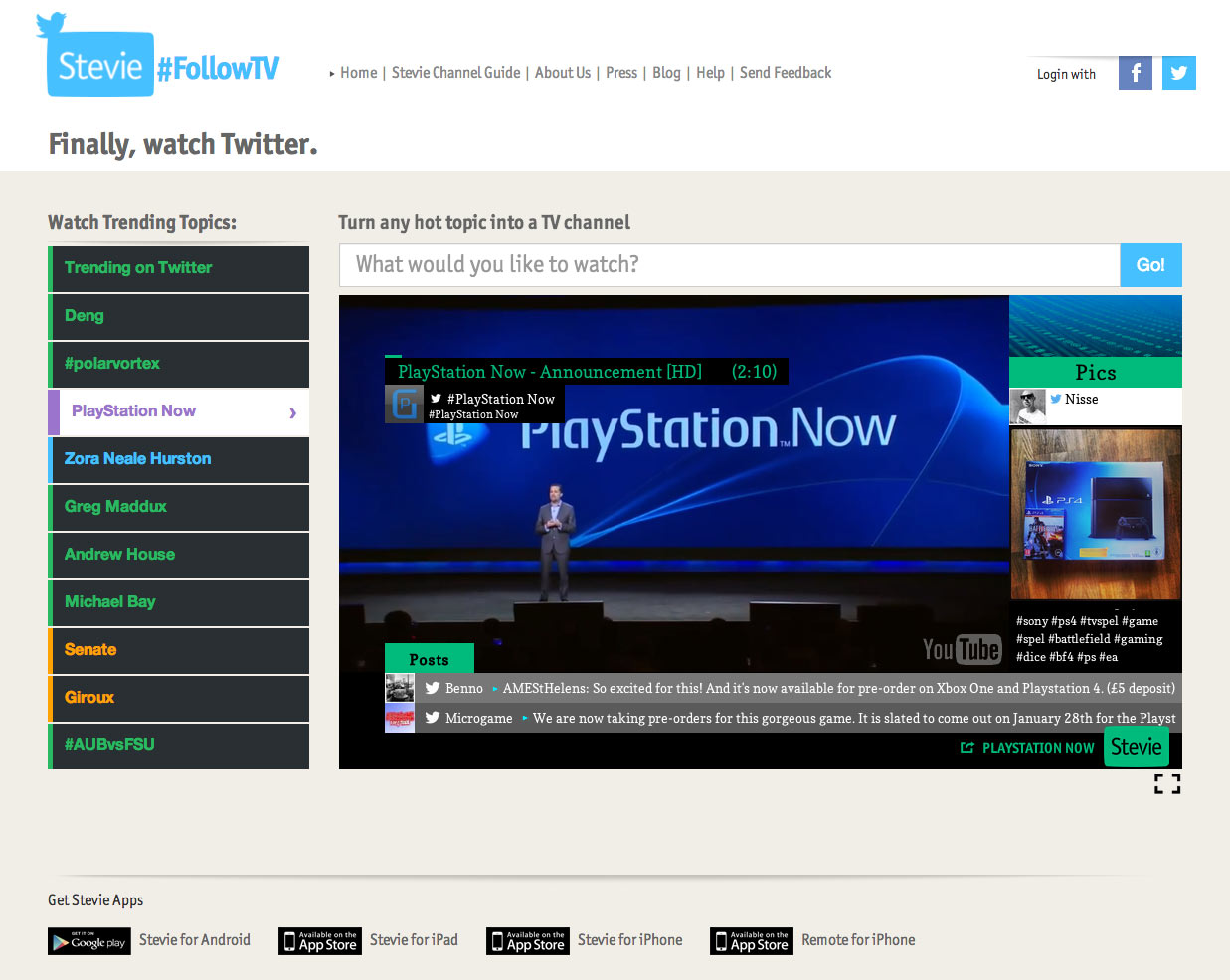Expand the PlayStation Now chevron arrow
Screen dimensions: 1230x980
292,412
